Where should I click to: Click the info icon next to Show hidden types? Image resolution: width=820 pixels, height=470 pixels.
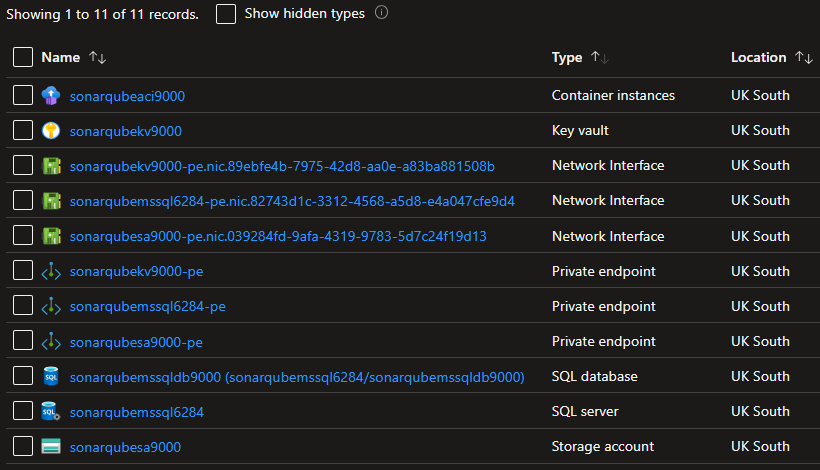(x=382, y=13)
